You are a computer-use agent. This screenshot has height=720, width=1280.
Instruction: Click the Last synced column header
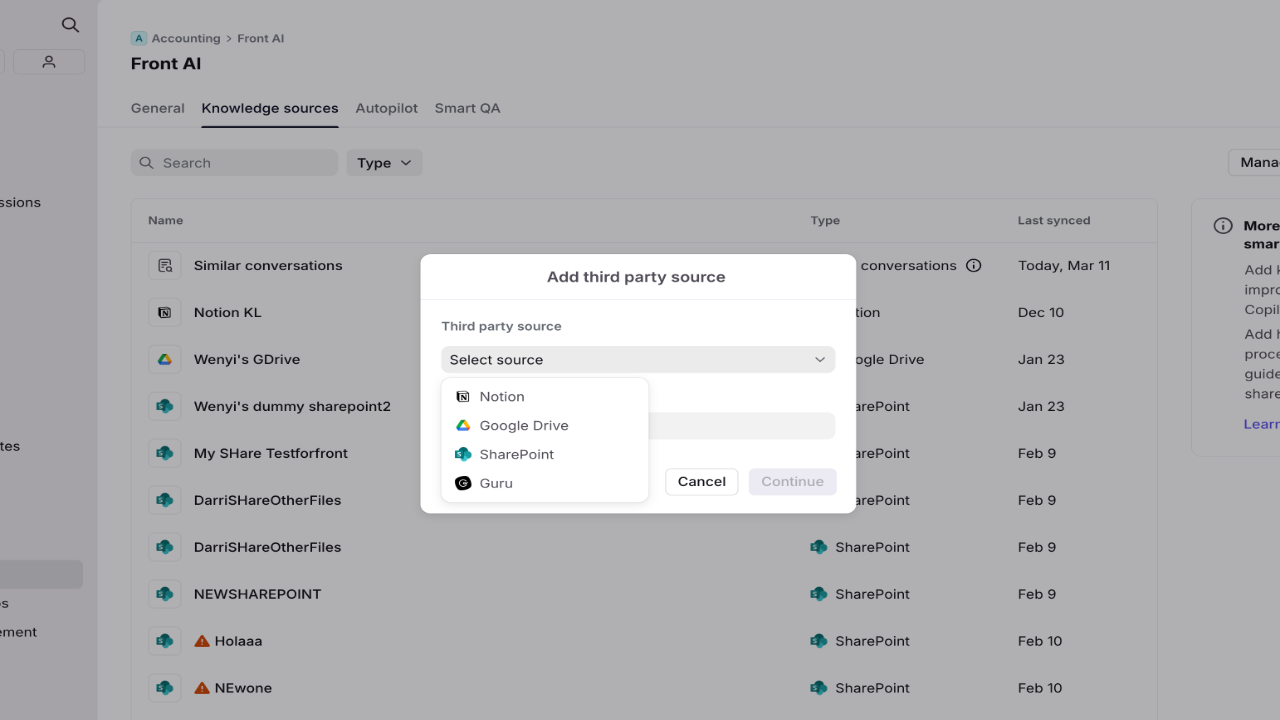pos(1054,220)
